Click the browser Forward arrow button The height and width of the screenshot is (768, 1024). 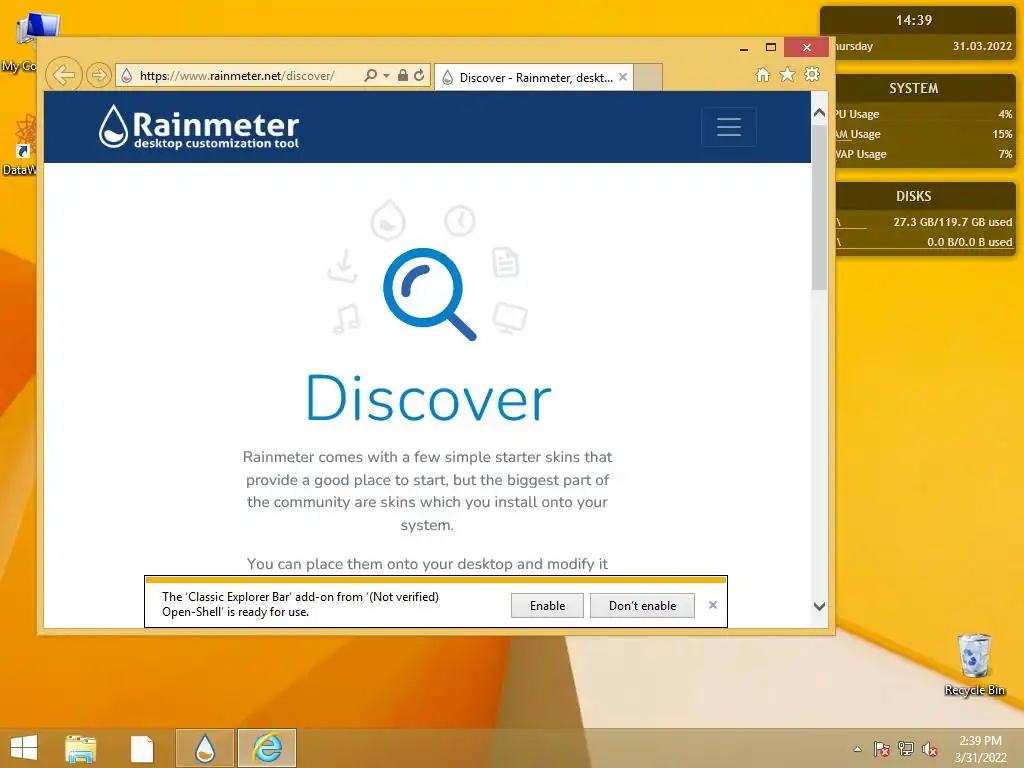[x=98, y=75]
